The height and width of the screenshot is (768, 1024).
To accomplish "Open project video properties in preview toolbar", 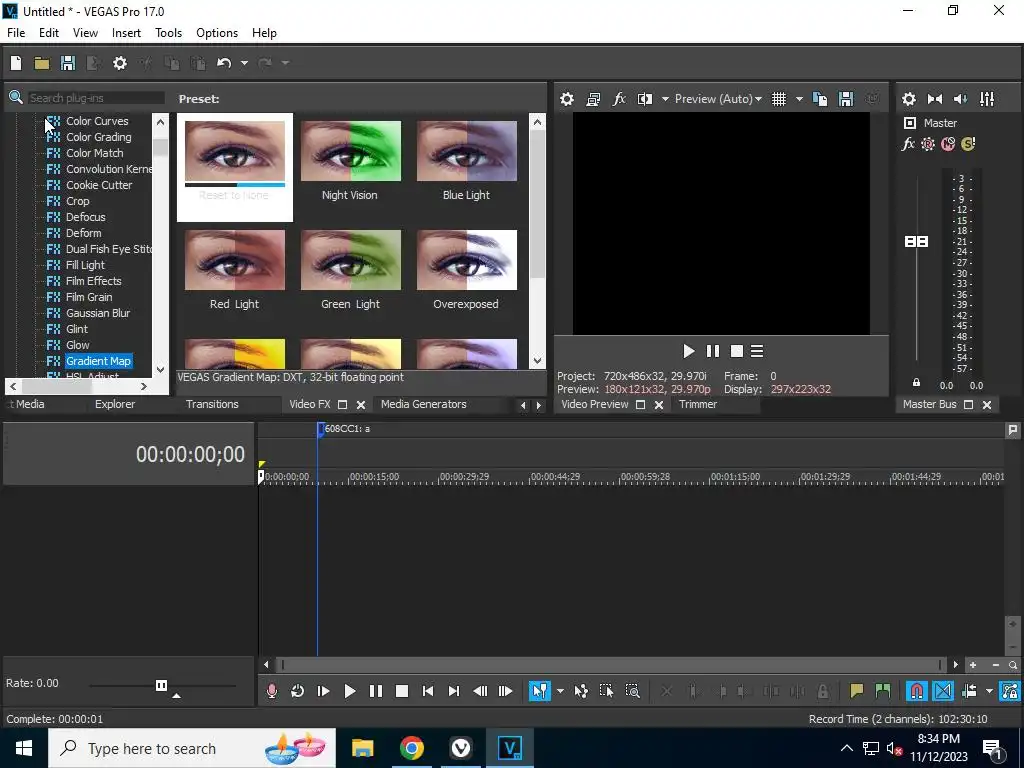I will (567, 99).
